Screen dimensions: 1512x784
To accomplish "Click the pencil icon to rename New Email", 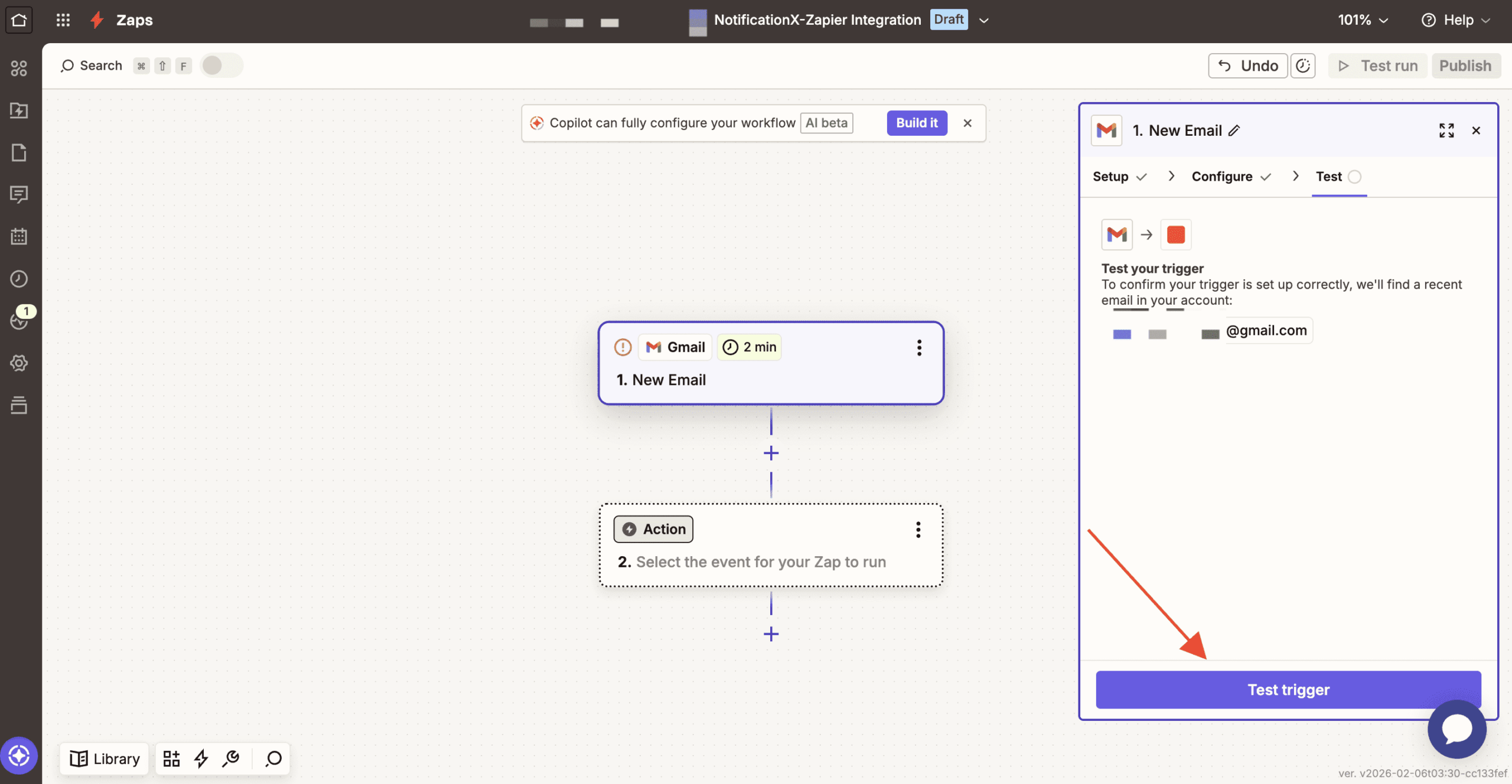I will (x=1234, y=130).
